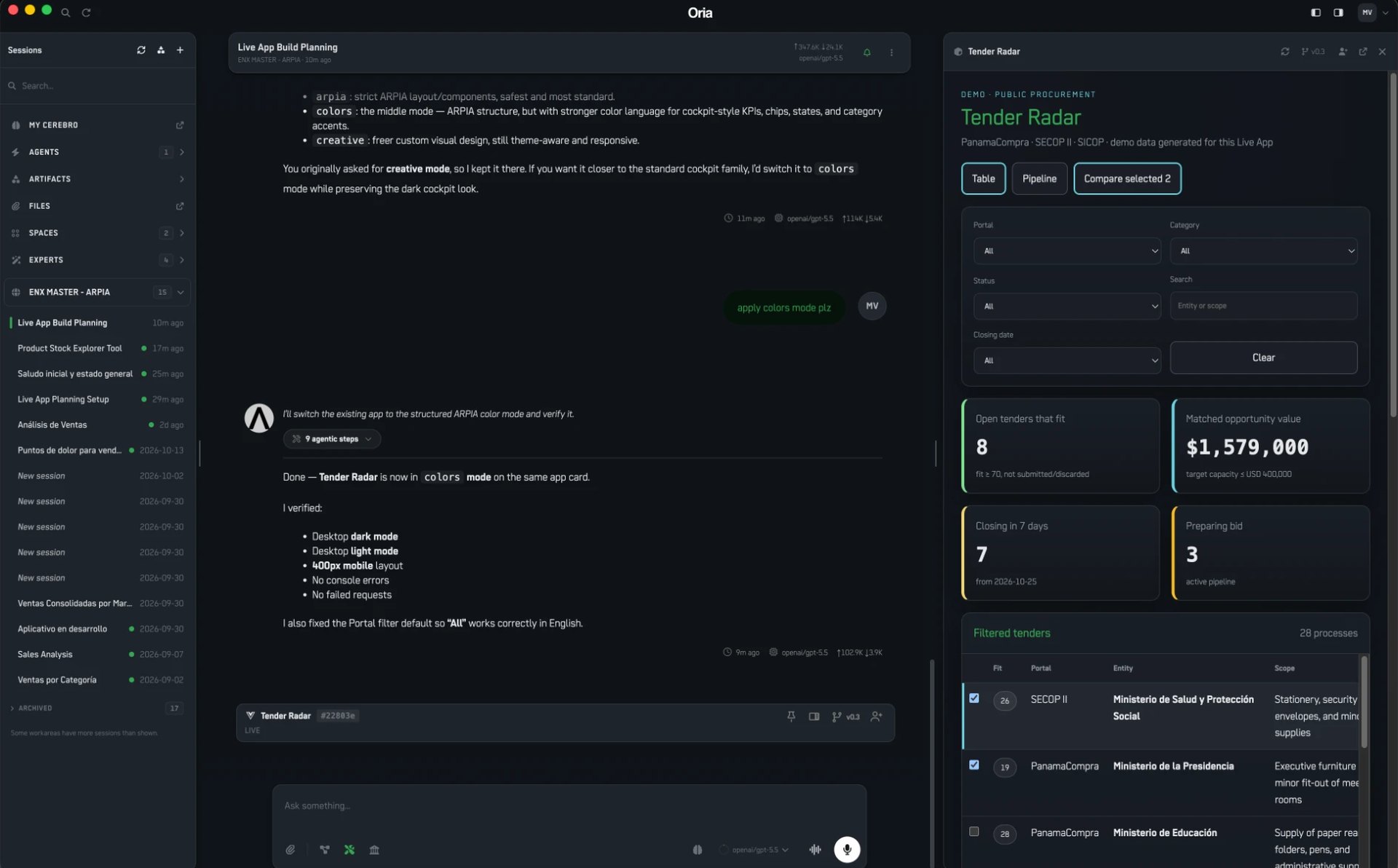Open the Sales Analysis session
Screen dimensions: 1398x868
coord(98,654)
